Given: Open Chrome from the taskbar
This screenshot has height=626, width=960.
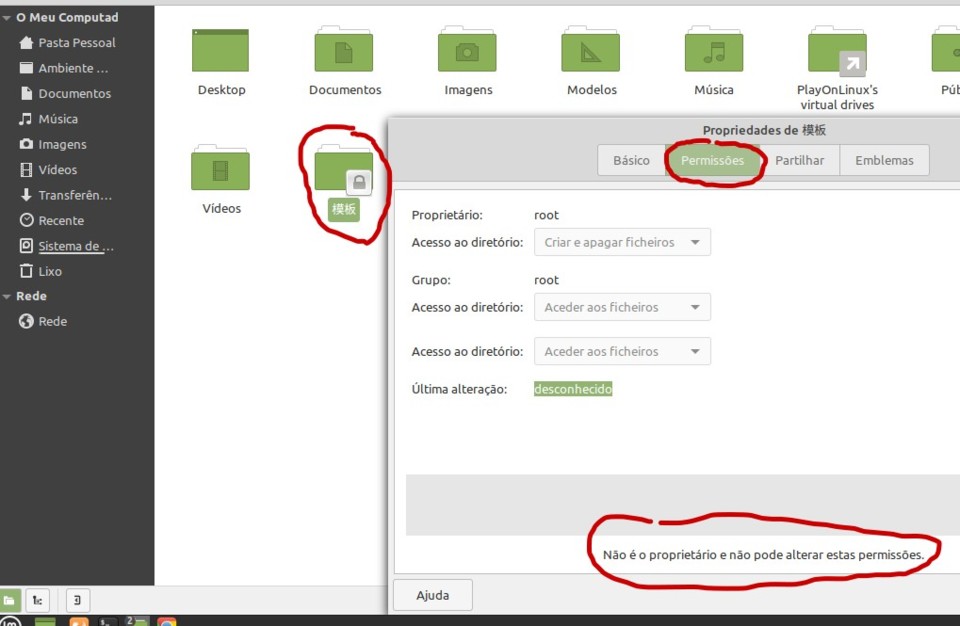Looking at the screenshot, I should click(167, 622).
